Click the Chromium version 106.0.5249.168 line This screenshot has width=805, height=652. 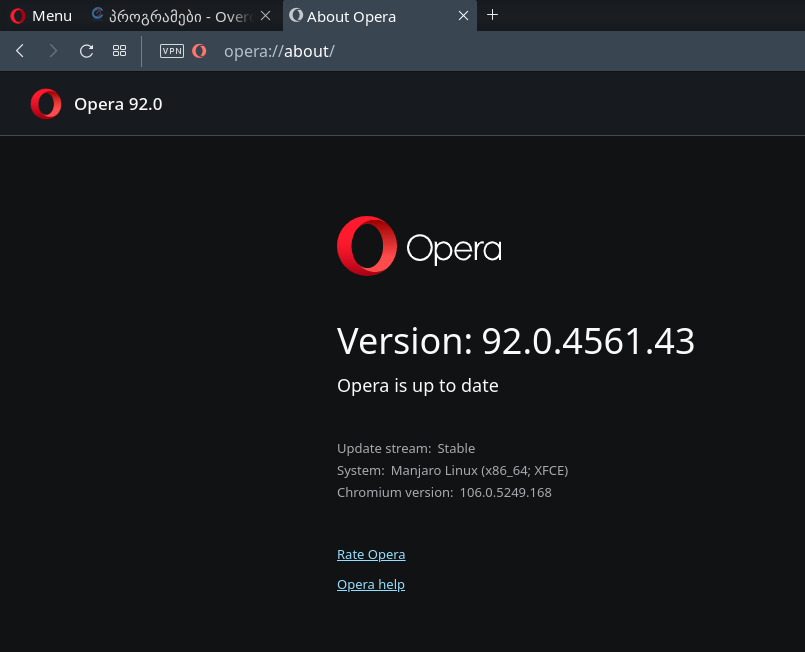tap(444, 492)
